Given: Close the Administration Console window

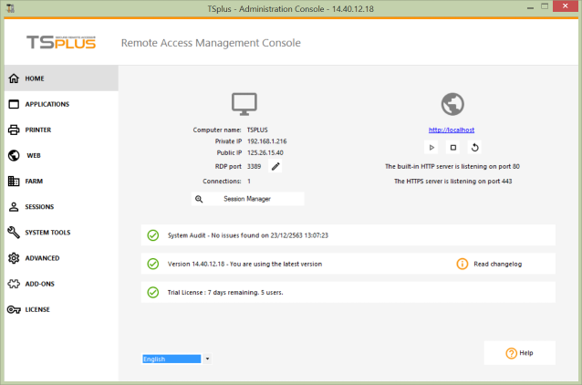Looking at the screenshot, I should (x=565, y=6).
